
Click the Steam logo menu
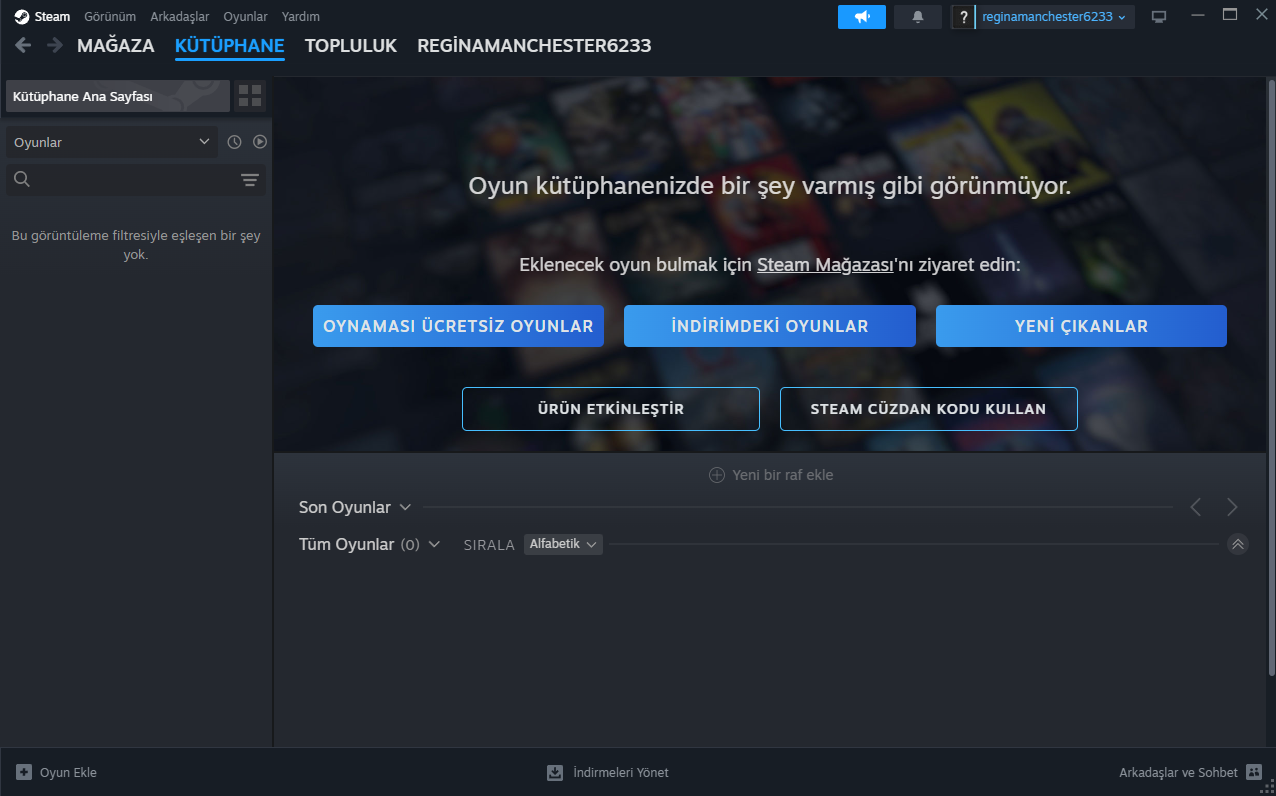(x=42, y=16)
